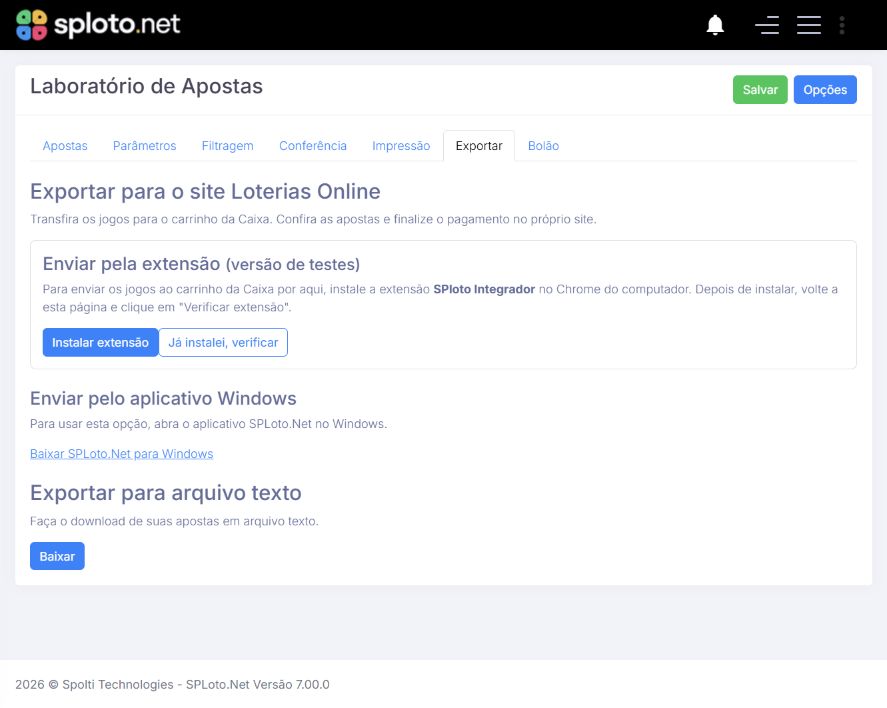Screen dimensions: 887x708
Task: Click the green Salvar button
Action: (760, 89)
